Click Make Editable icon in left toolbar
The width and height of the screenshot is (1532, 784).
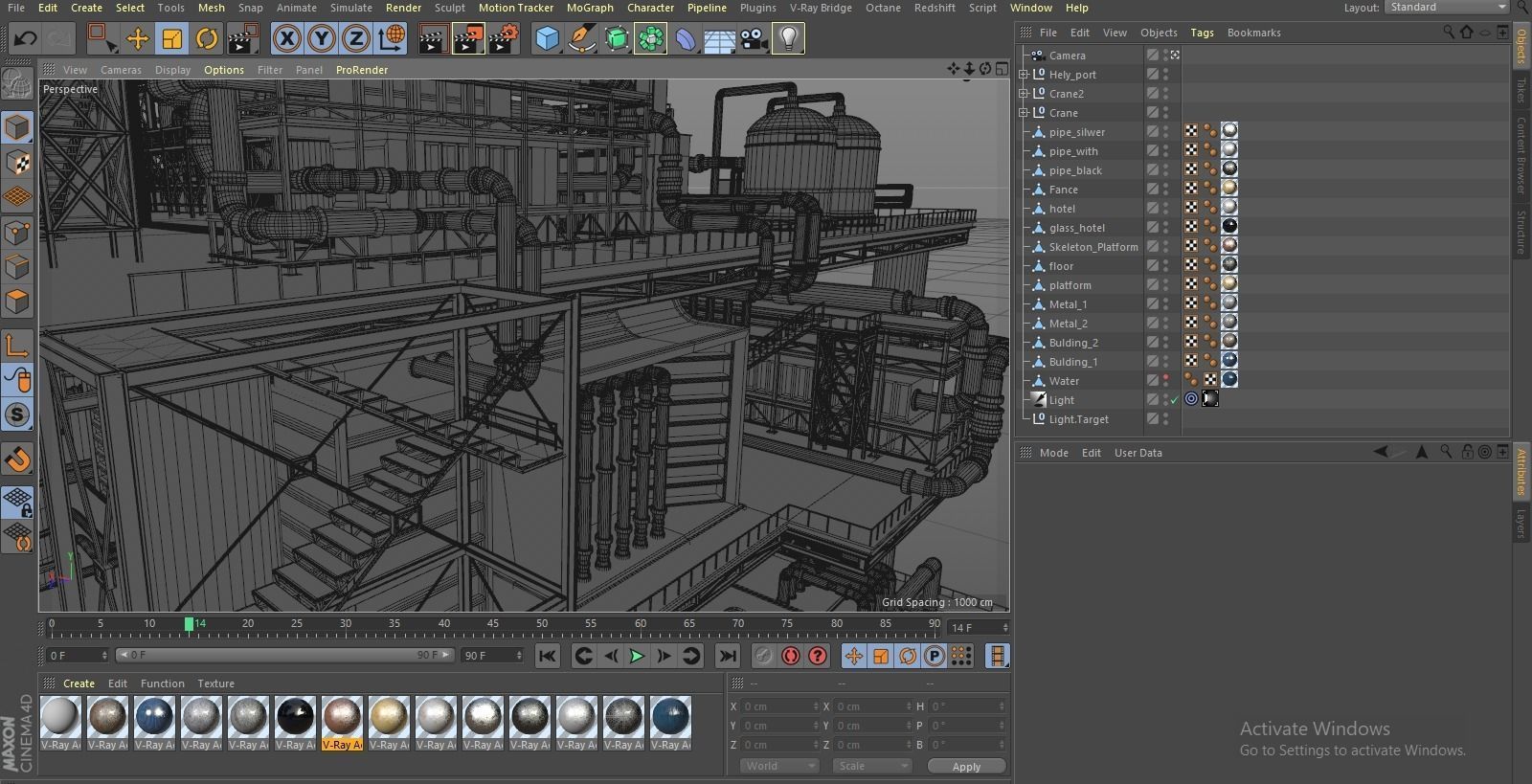coord(17,85)
